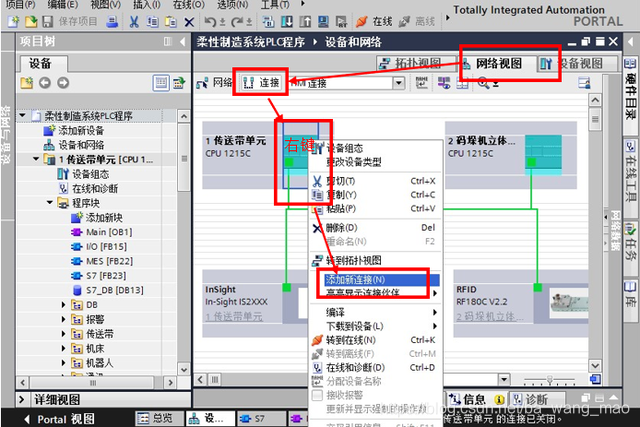Expand the DB folder

[63, 305]
